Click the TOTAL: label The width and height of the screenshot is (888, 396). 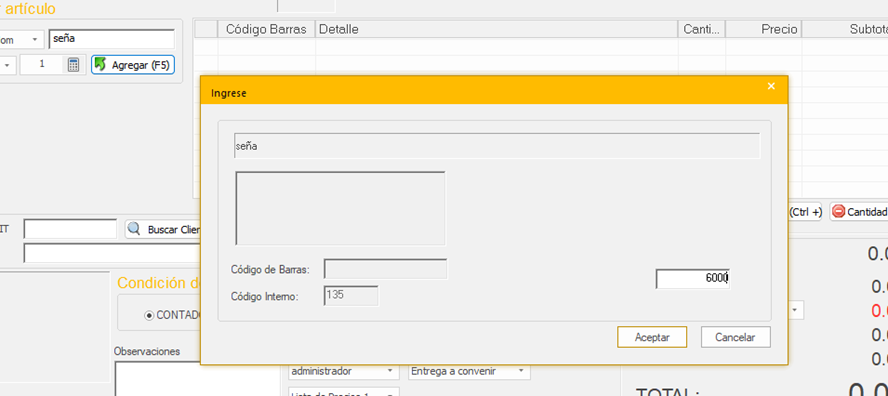click(x=668, y=392)
